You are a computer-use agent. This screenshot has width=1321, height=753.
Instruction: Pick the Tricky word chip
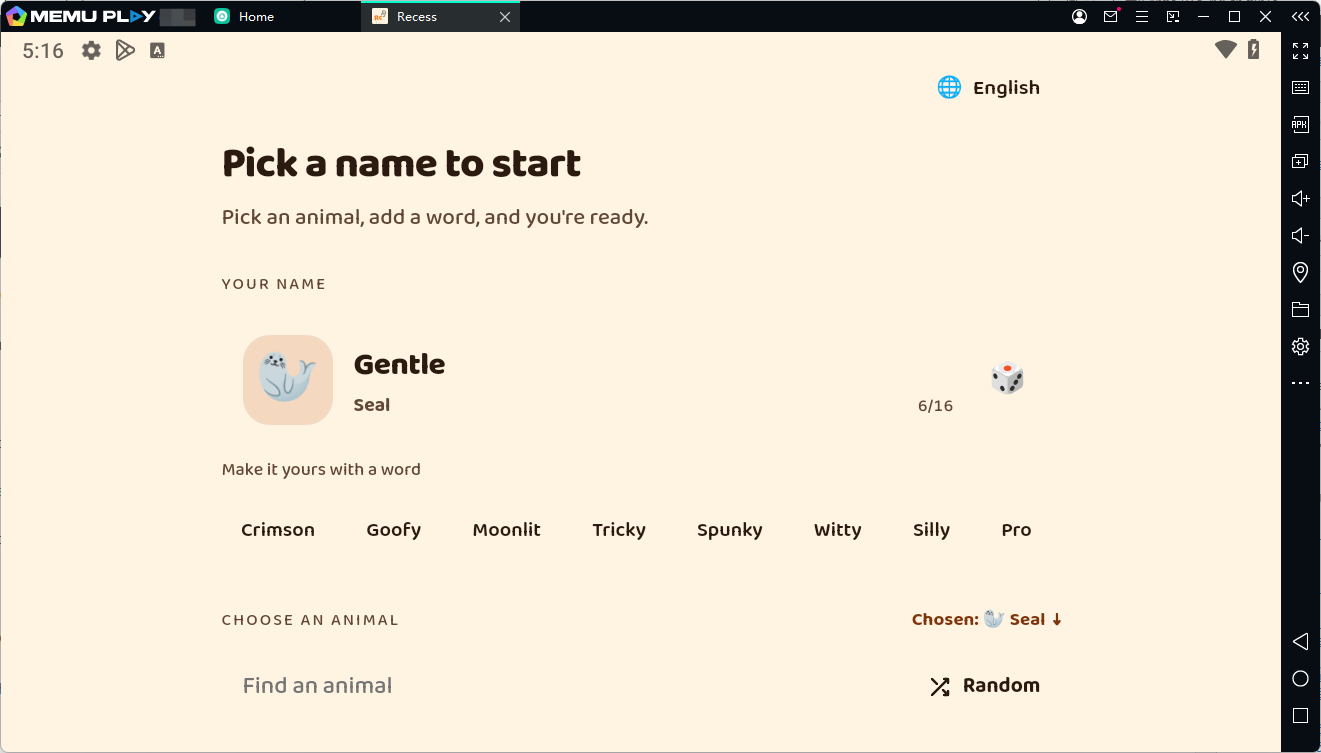(619, 530)
